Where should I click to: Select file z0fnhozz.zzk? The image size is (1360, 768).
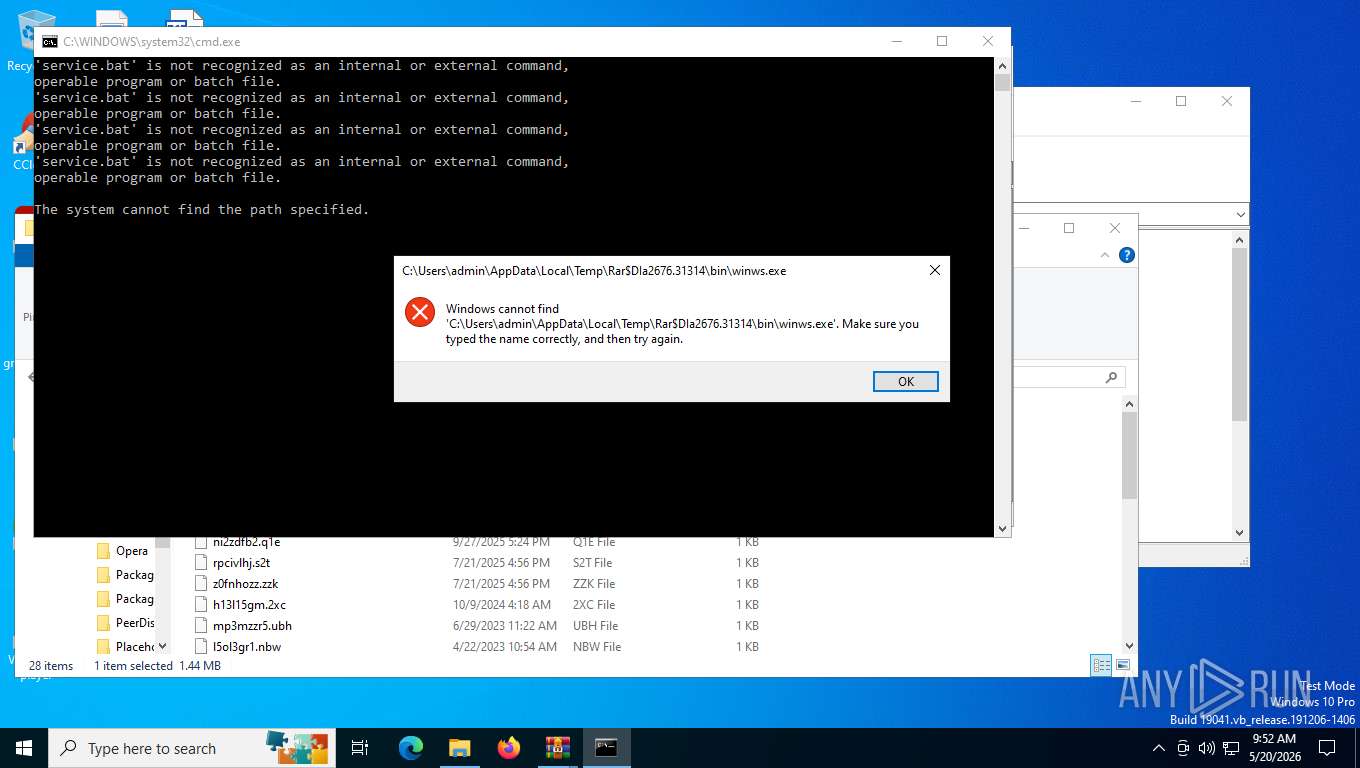pyautogui.click(x=245, y=584)
